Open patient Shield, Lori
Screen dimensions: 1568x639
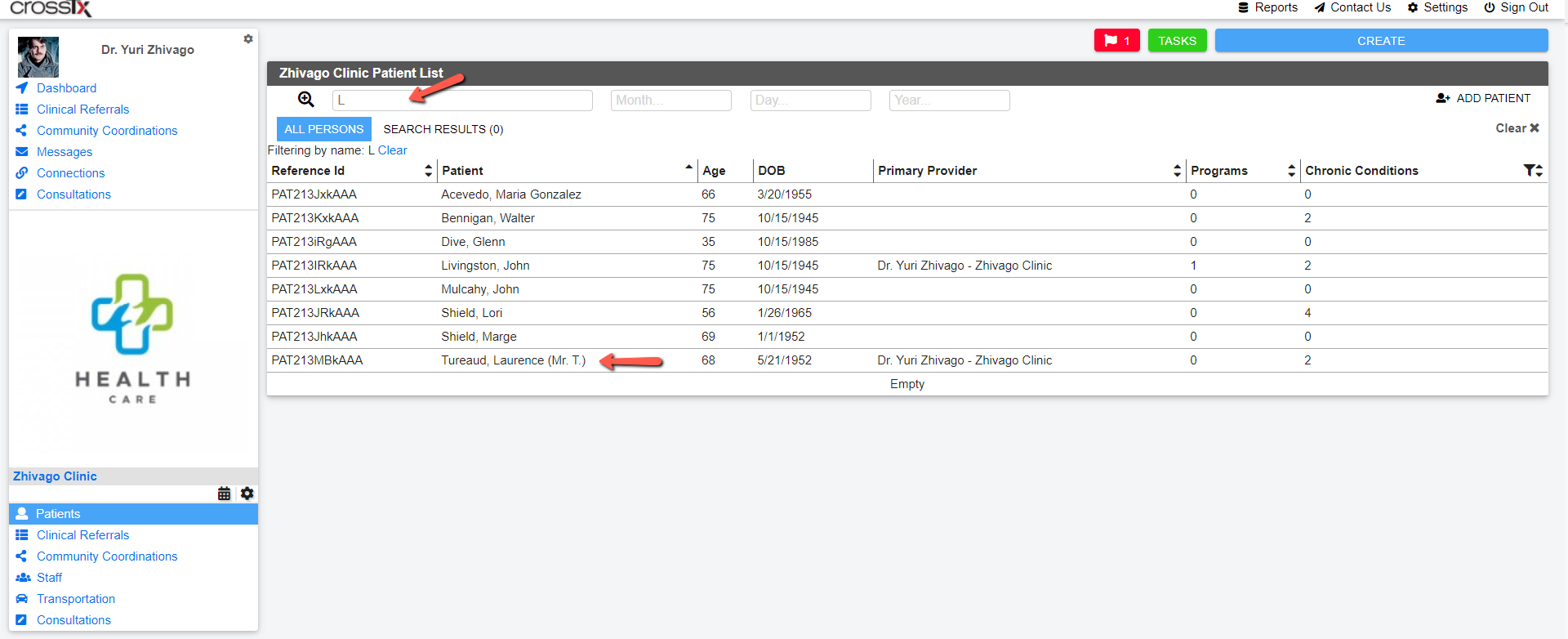coord(471,313)
